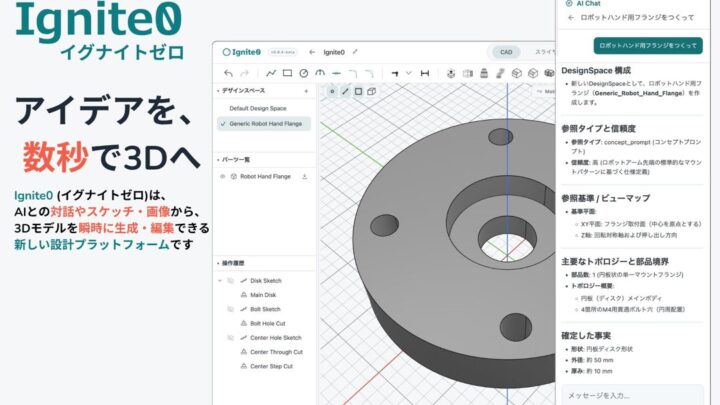Toggle body selection filter in viewport
The image size is (720, 405).
371,91
